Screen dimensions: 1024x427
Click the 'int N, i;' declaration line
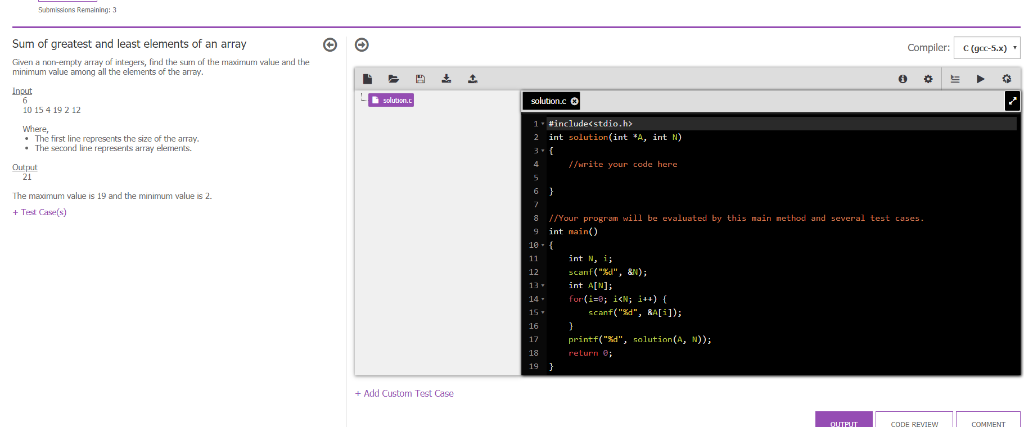click(x=590, y=259)
